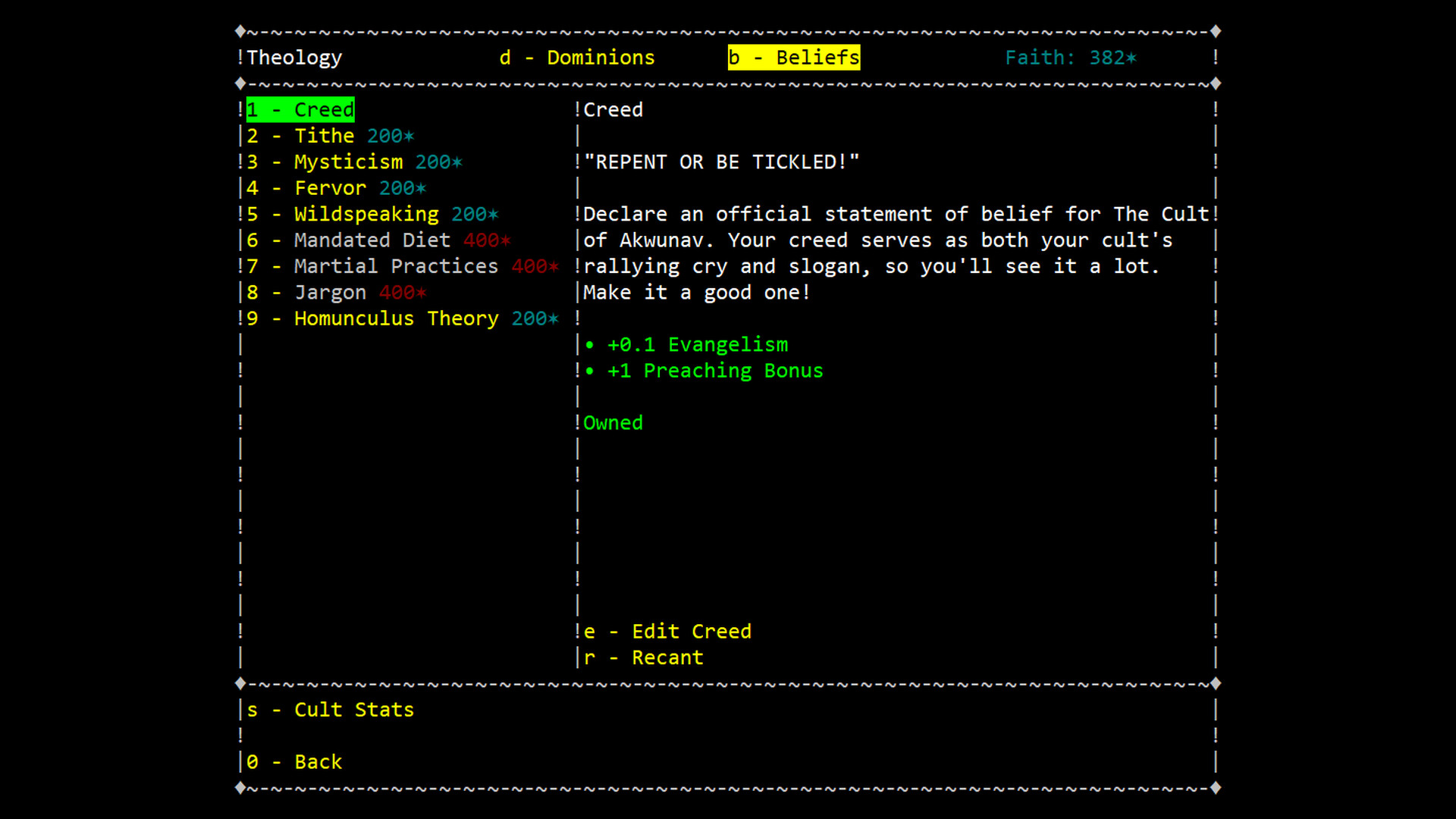Click the Recant option
This screenshot has width=1456, height=819.
pyautogui.click(x=643, y=657)
